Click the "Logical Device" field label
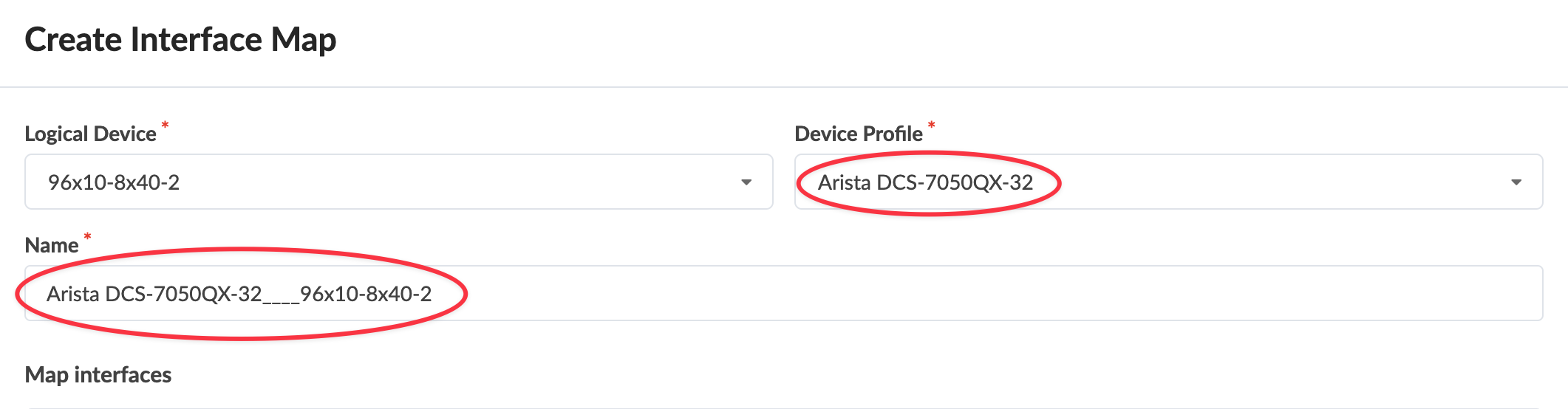 [90, 134]
